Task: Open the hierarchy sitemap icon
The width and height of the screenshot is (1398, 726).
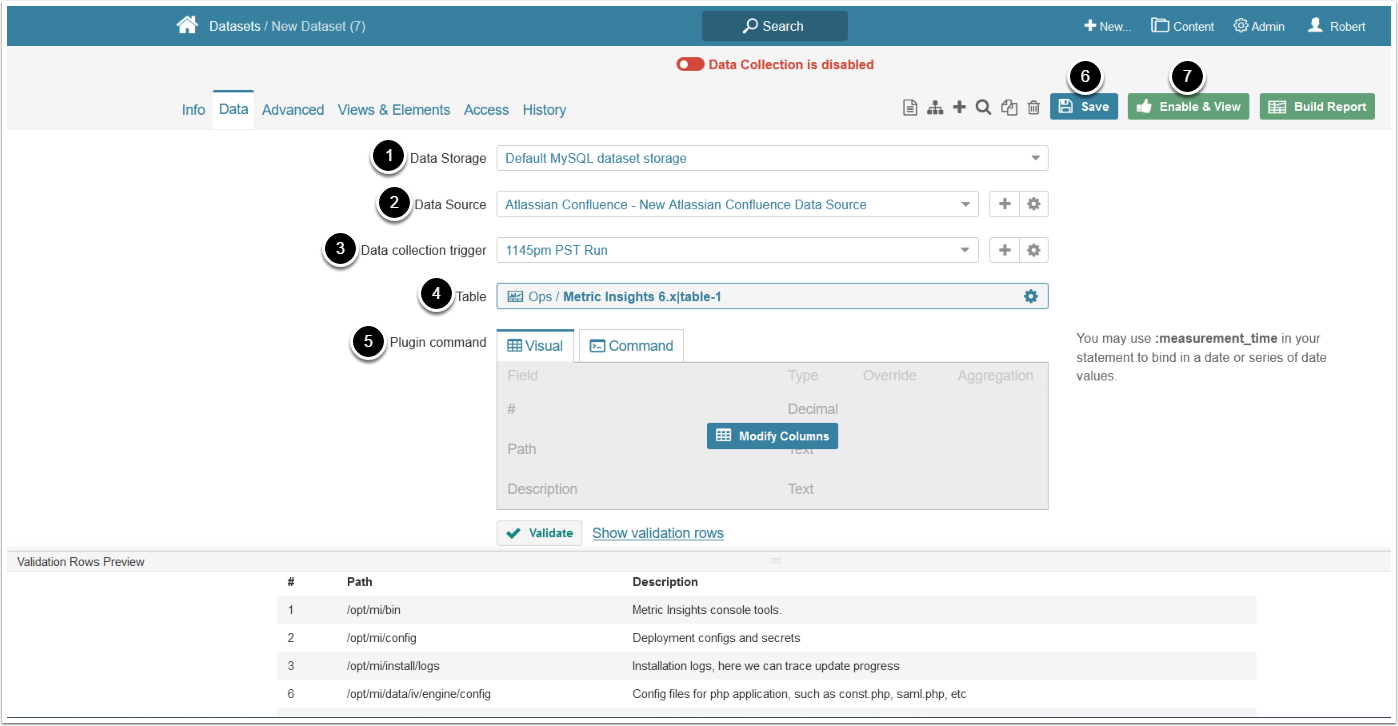Action: pos(935,108)
